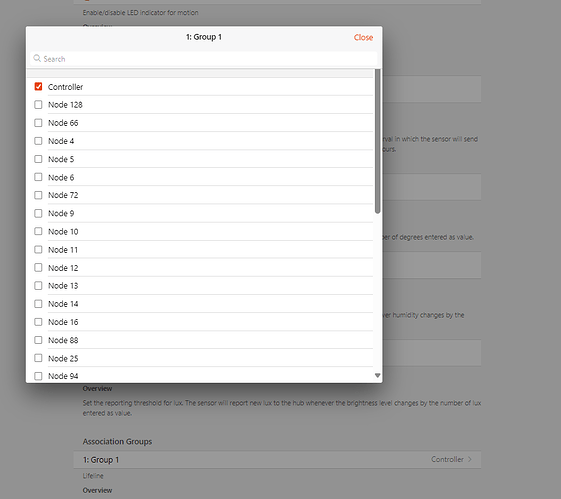Click the 'Node 128' label text
561x499 pixels.
(x=65, y=105)
